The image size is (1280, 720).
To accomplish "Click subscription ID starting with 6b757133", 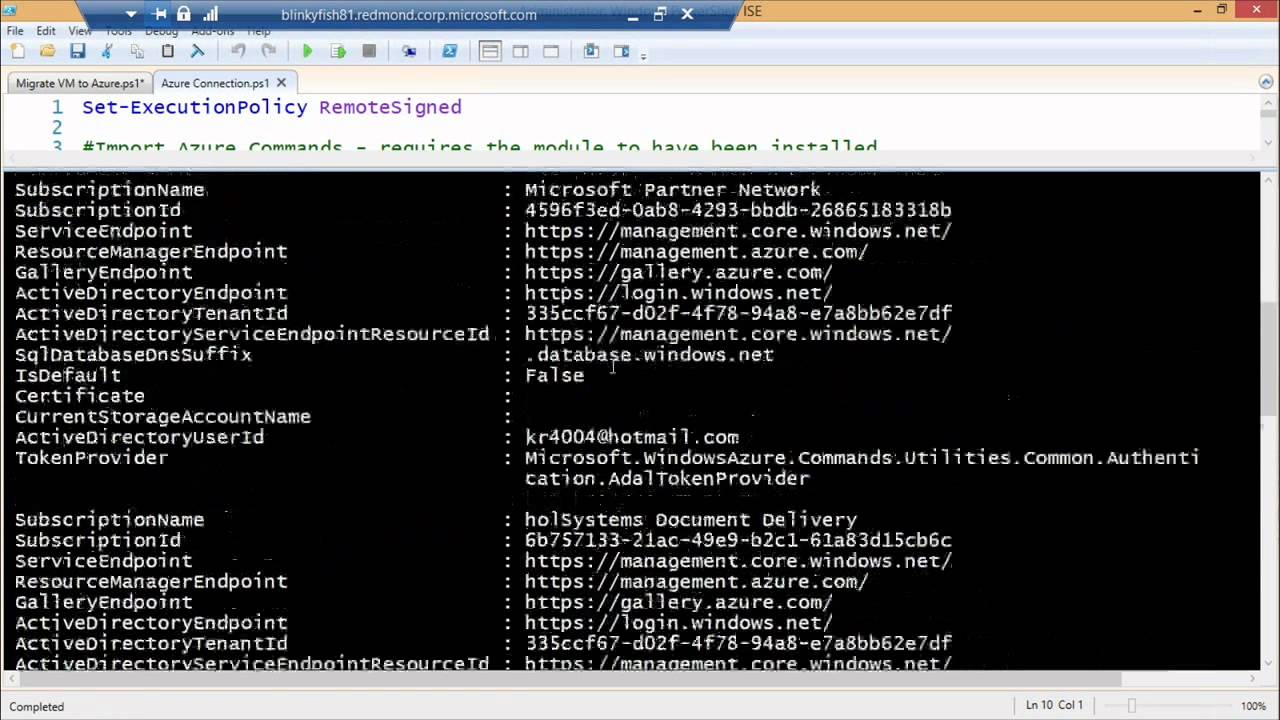I will 738,540.
